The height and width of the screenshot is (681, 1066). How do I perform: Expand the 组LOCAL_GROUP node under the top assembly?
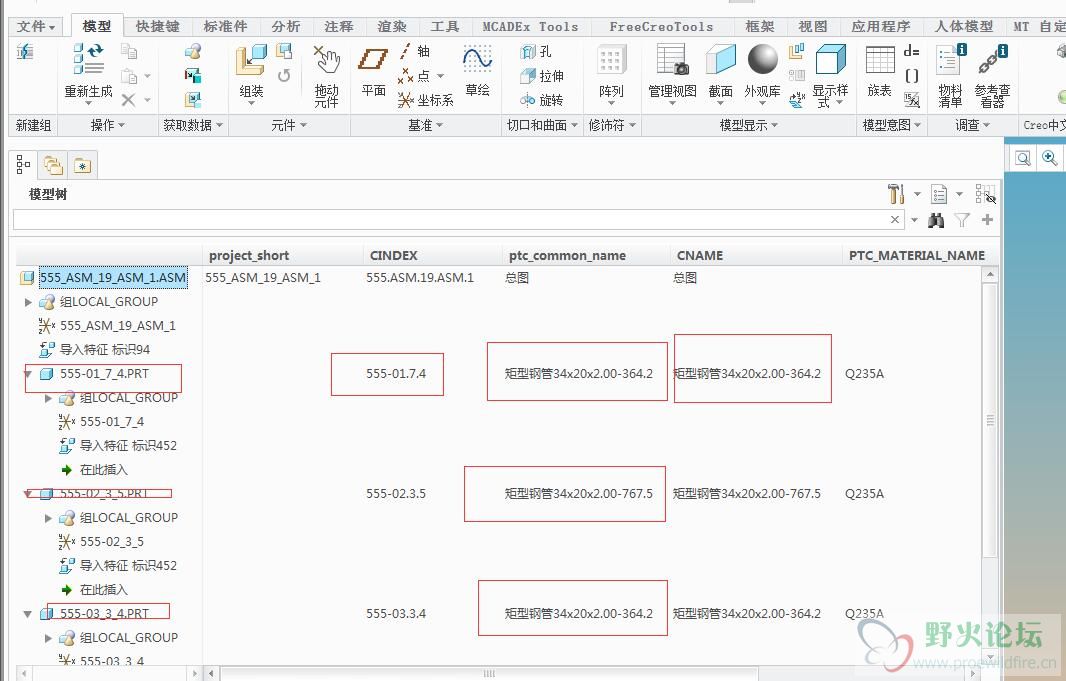tap(28, 302)
